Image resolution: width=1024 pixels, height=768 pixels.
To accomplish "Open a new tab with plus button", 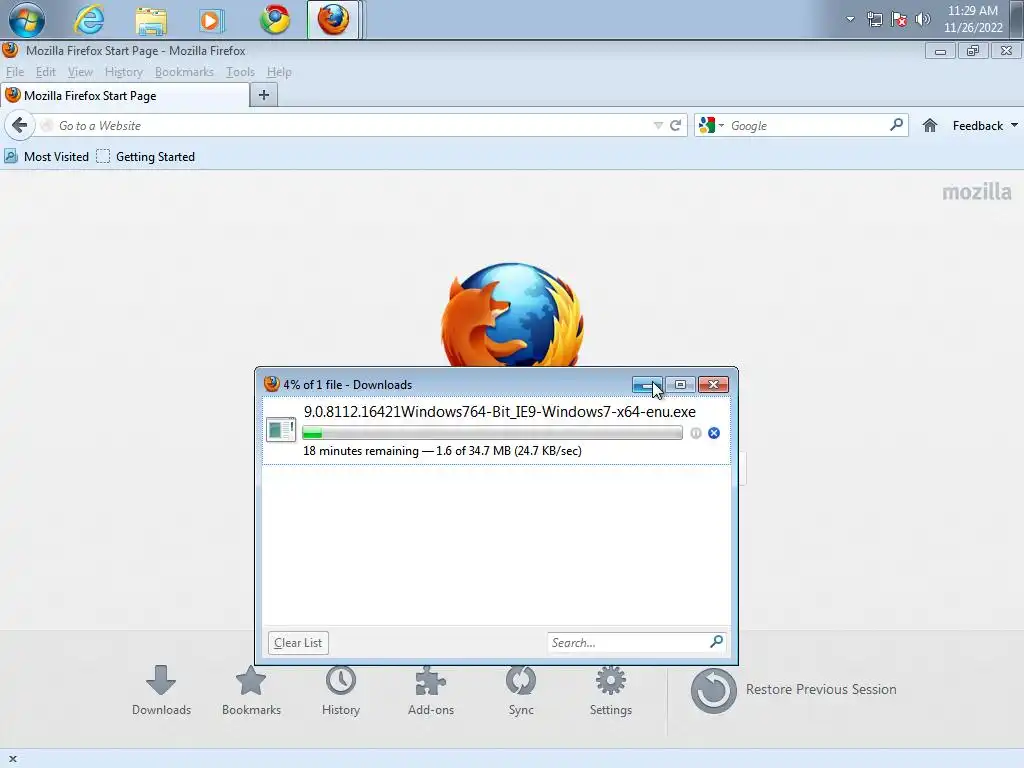I will [264, 95].
